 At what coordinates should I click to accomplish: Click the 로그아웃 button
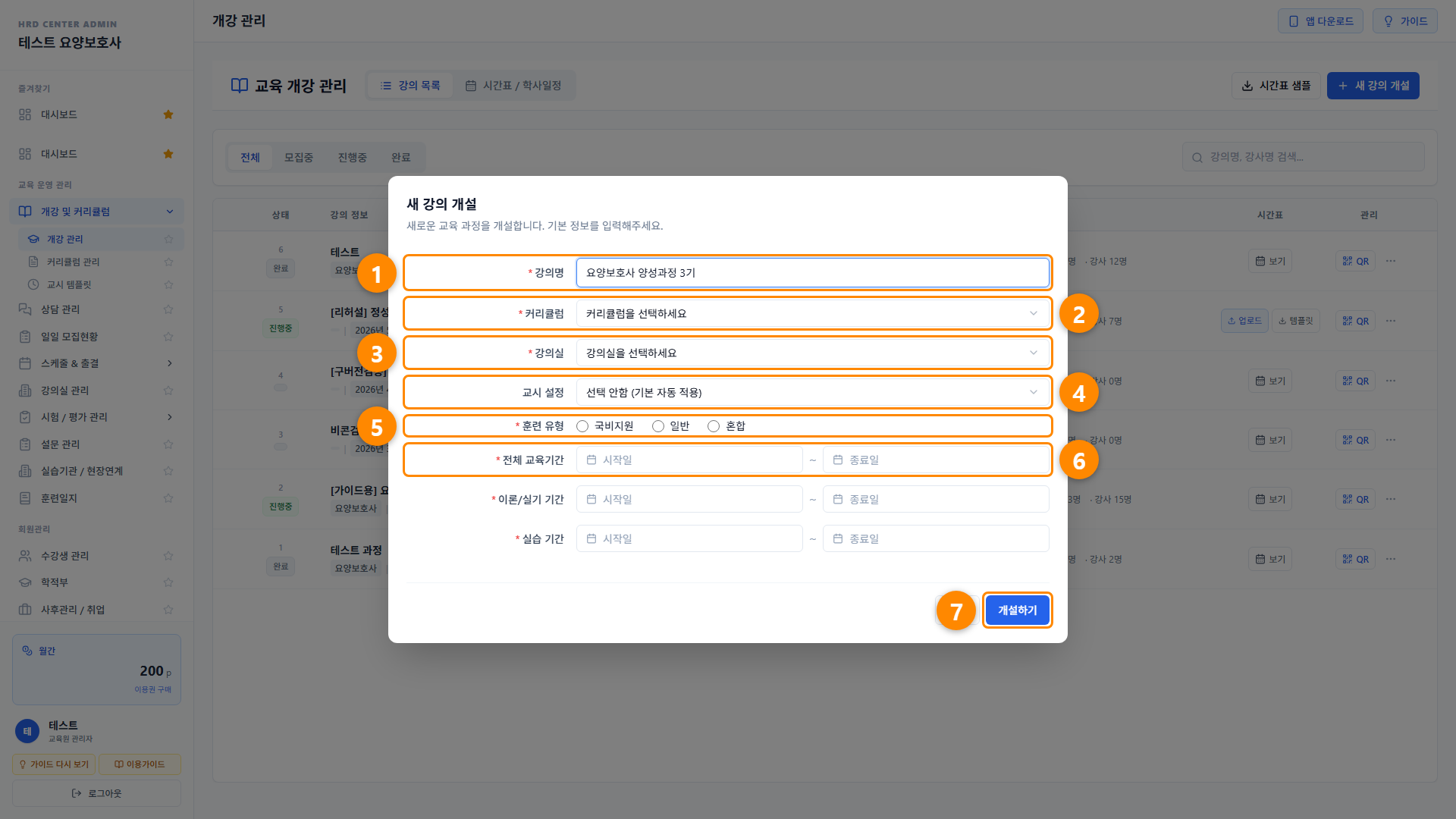[x=96, y=793]
